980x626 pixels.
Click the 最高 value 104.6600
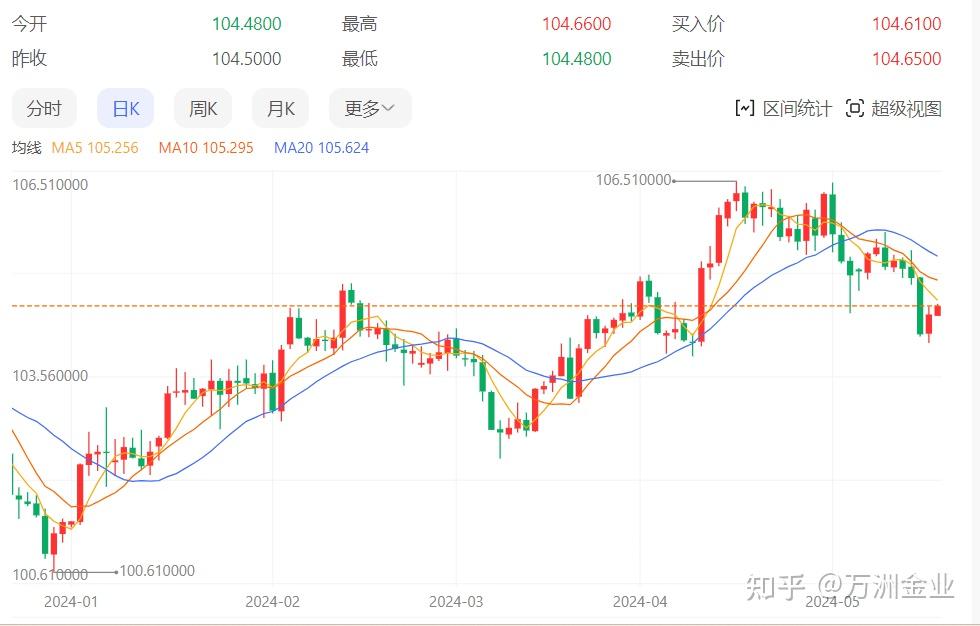[576, 24]
